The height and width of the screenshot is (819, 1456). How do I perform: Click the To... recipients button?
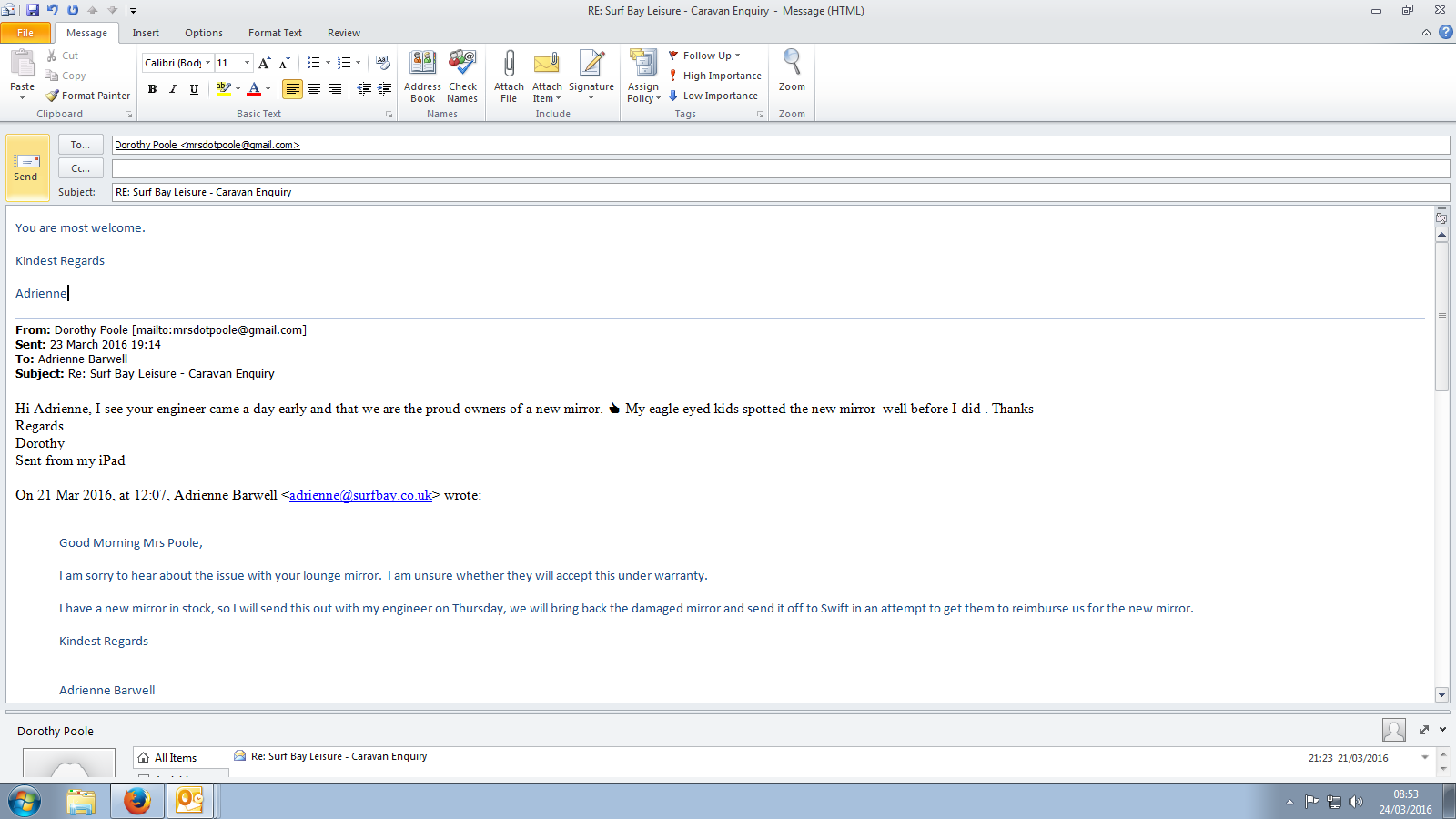(x=81, y=145)
